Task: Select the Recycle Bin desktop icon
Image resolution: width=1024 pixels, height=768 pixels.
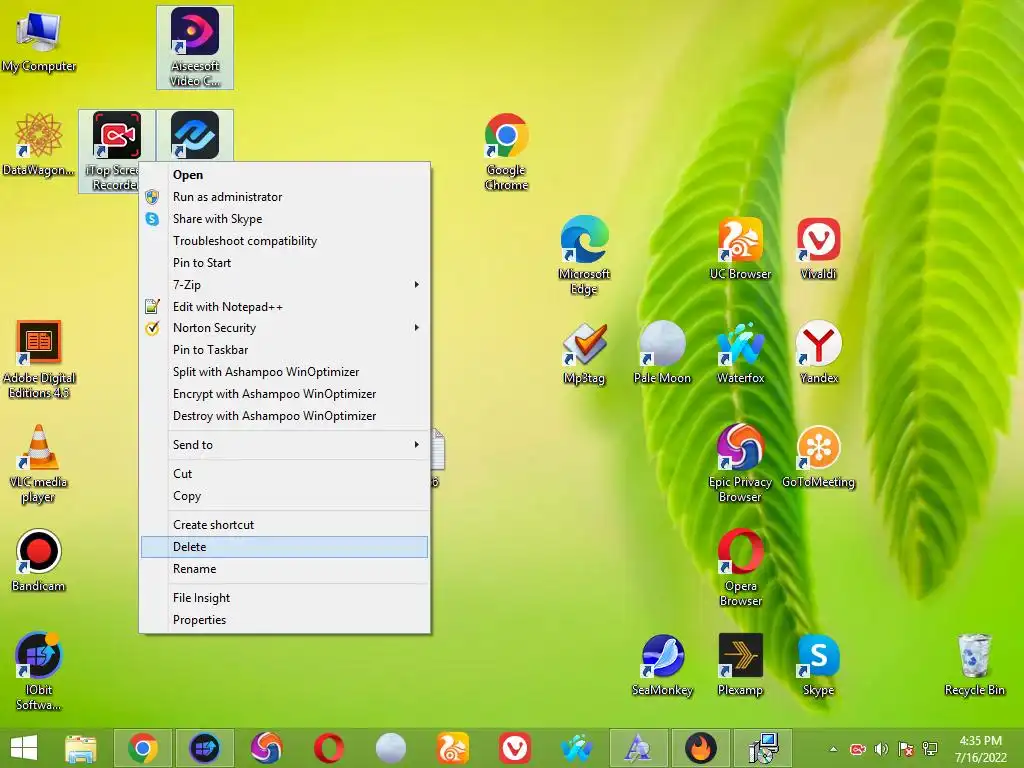Action: (x=974, y=665)
